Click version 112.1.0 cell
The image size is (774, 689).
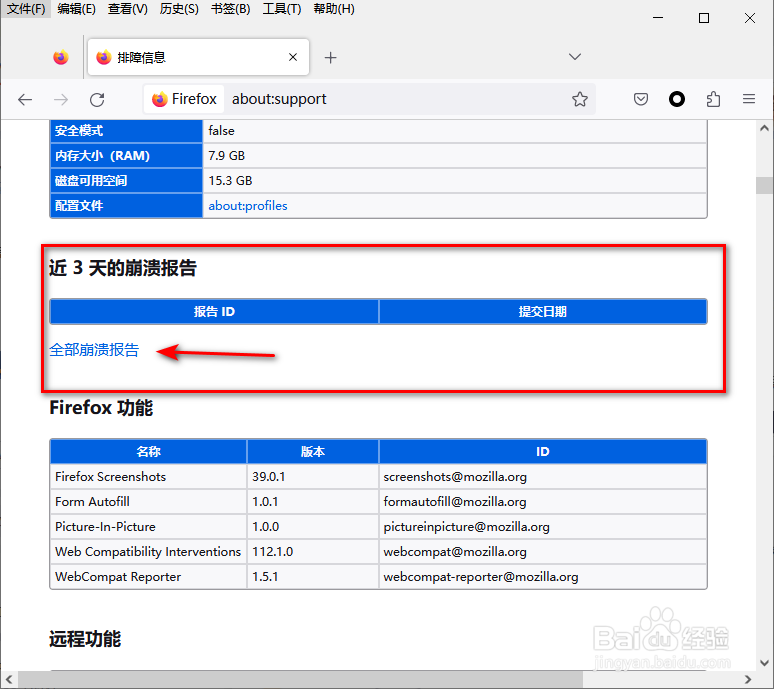tap(313, 552)
